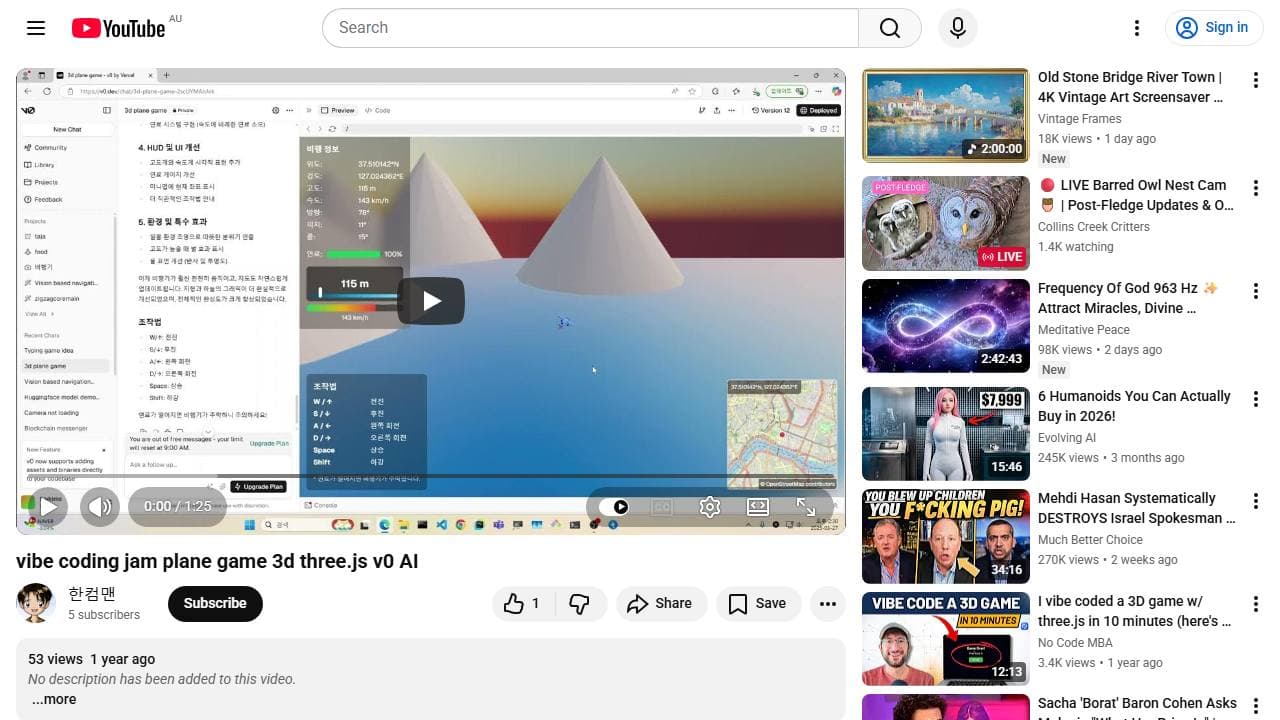Click the 12:13 duration badge

pyautogui.click(x=1007, y=672)
